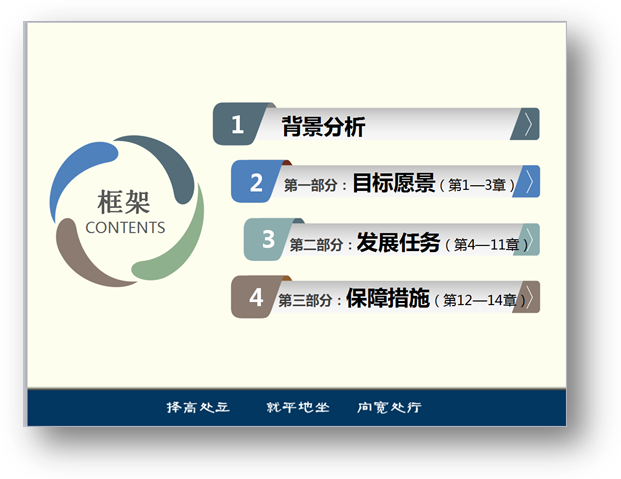Expand the chevron arrow on the 背景分析 banner

point(526,125)
